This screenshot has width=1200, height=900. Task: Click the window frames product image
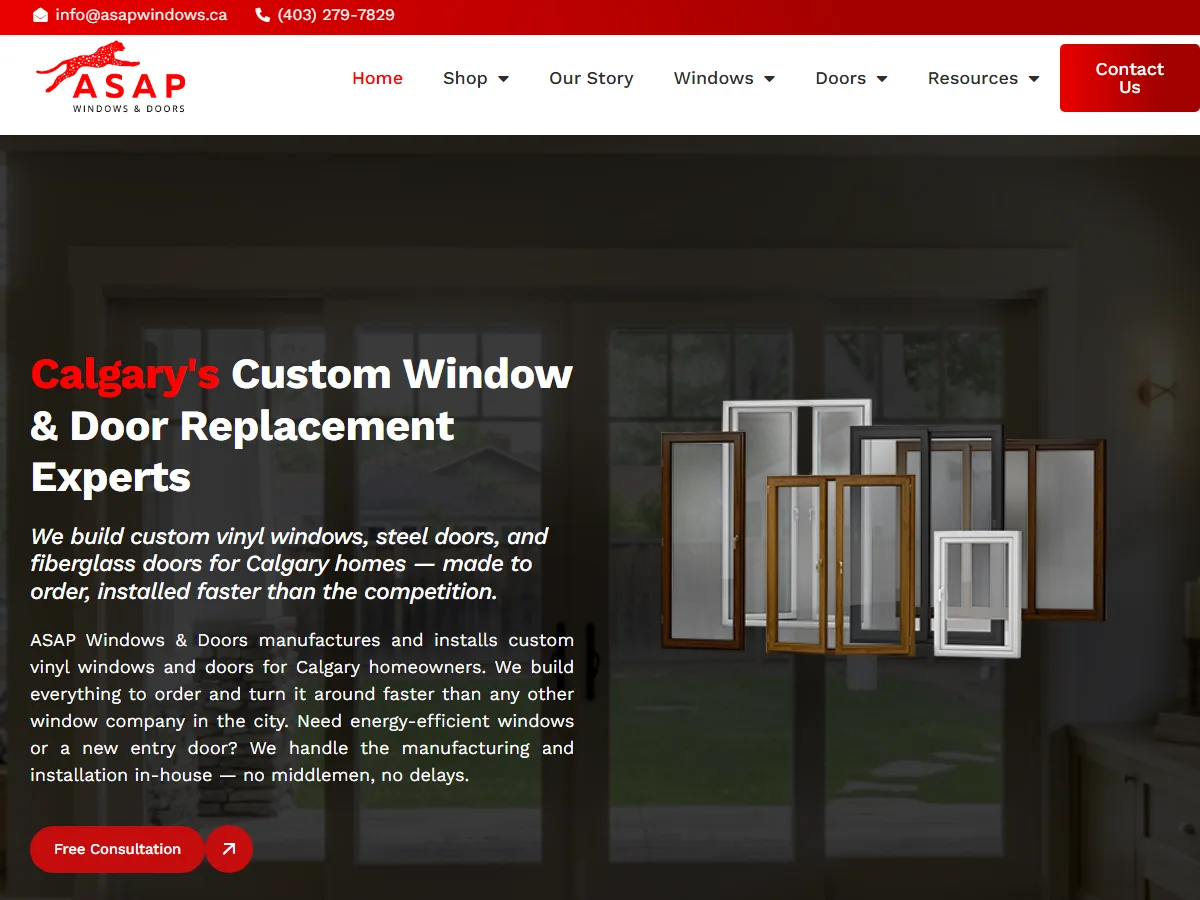pyautogui.click(x=883, y=529)
